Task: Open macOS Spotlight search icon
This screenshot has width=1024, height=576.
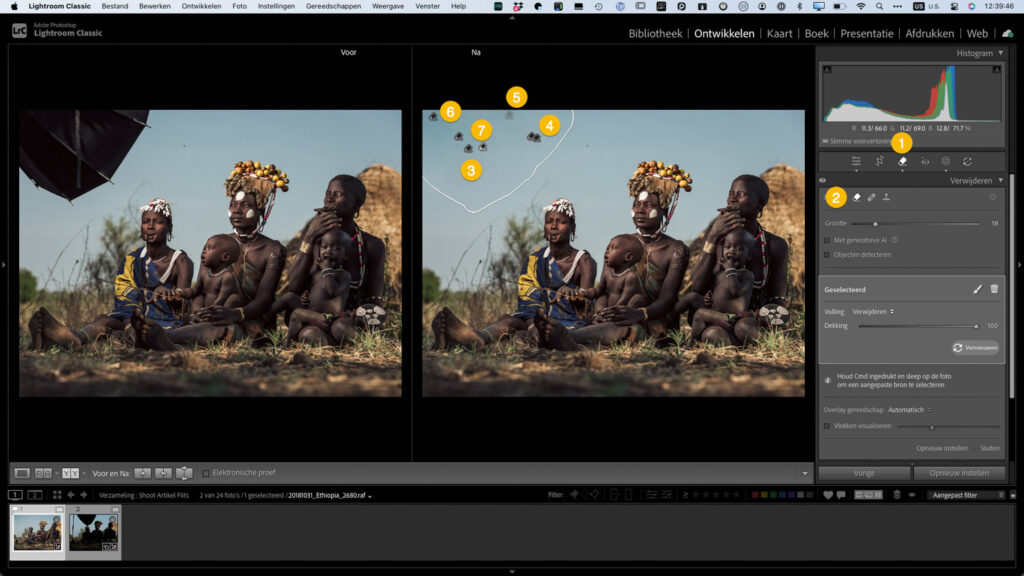Action: click(x=880, y=6)
